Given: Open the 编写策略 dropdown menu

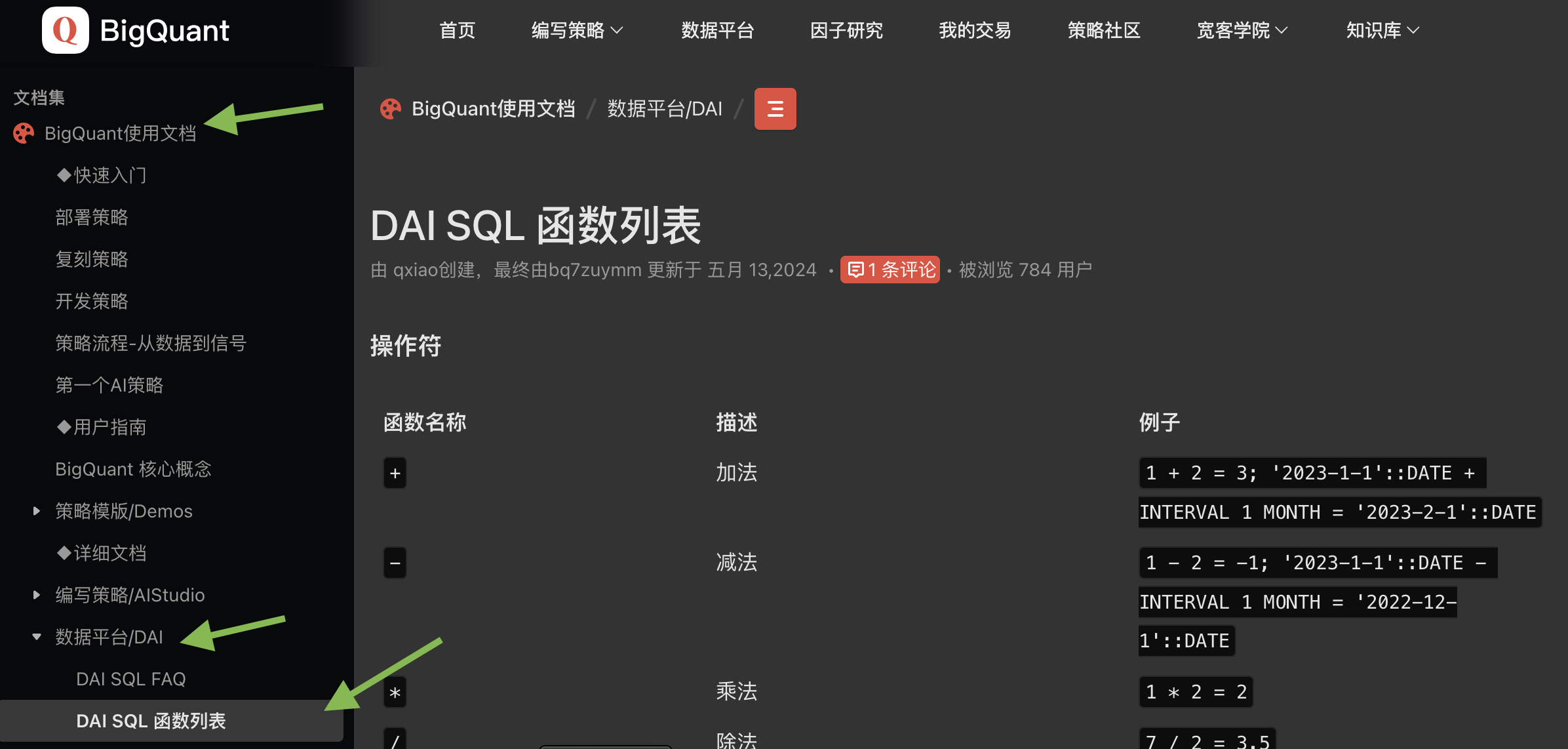Looking at the screenshot, I should pyautogui.click(x=576, y=30).
